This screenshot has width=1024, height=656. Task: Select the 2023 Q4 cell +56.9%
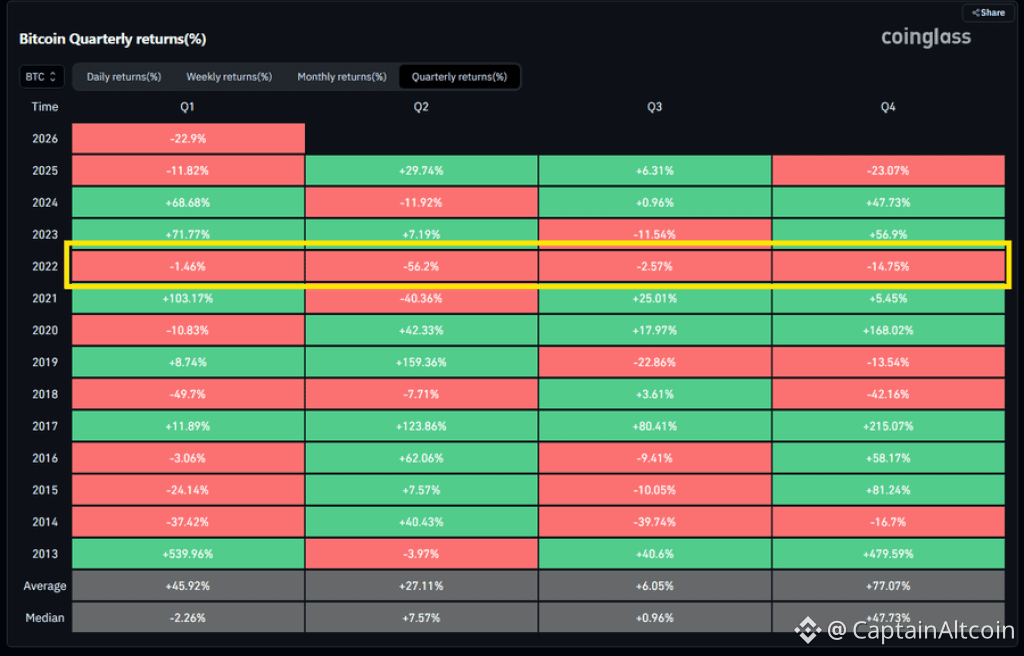(888, 234)
